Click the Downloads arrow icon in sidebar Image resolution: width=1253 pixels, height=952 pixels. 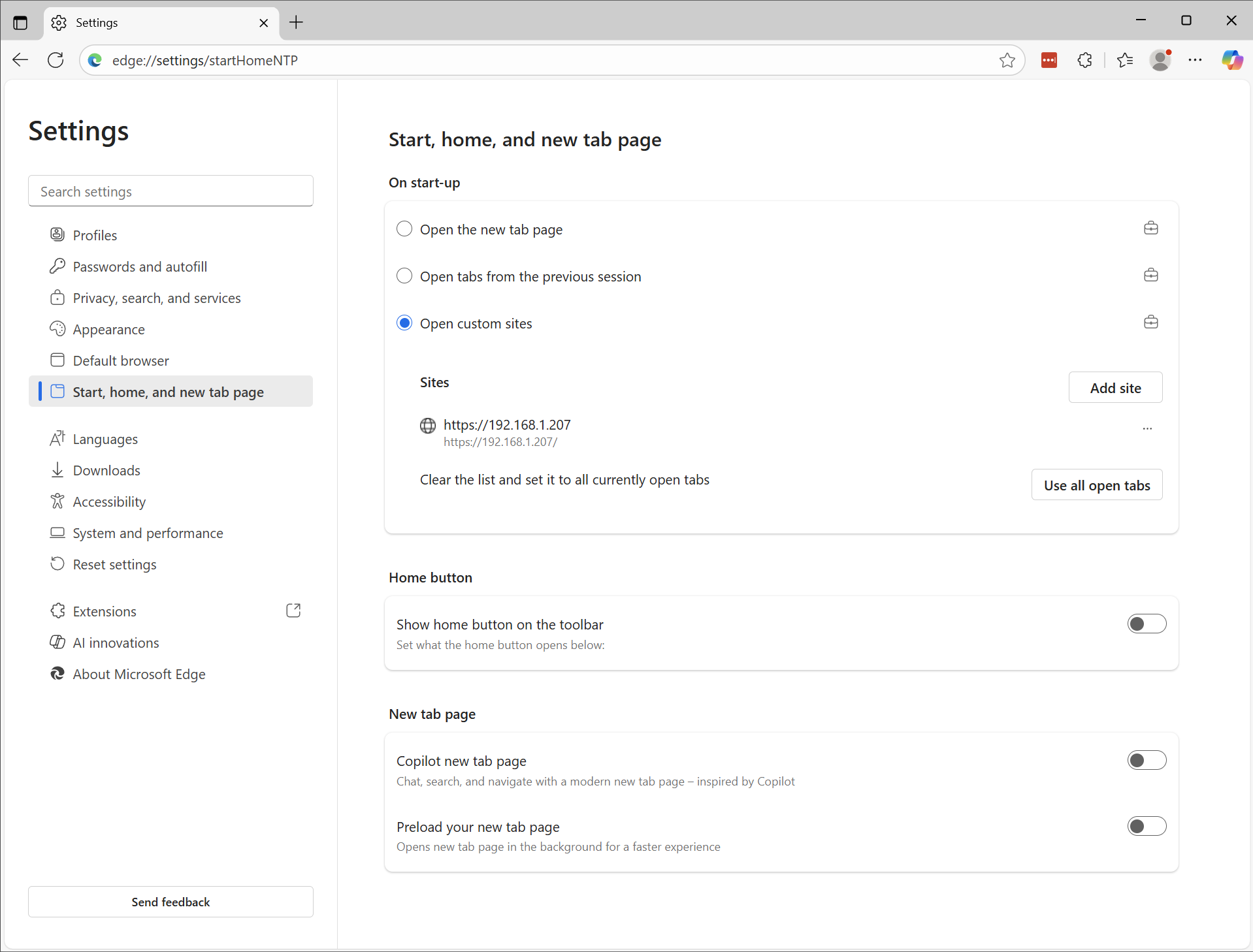pyautogui.click(x=57, y=469)
